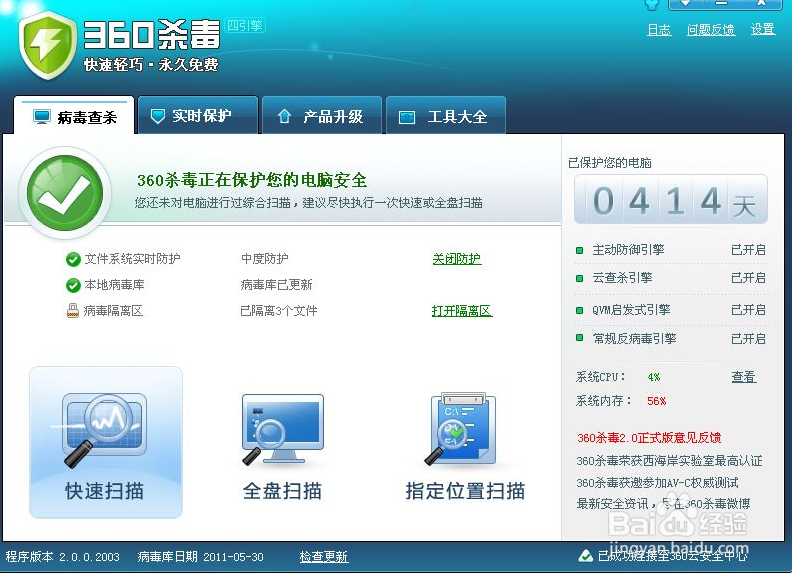
Task: Click the QVM启发式引擎 engine label
Action: (x=631, y=310)
